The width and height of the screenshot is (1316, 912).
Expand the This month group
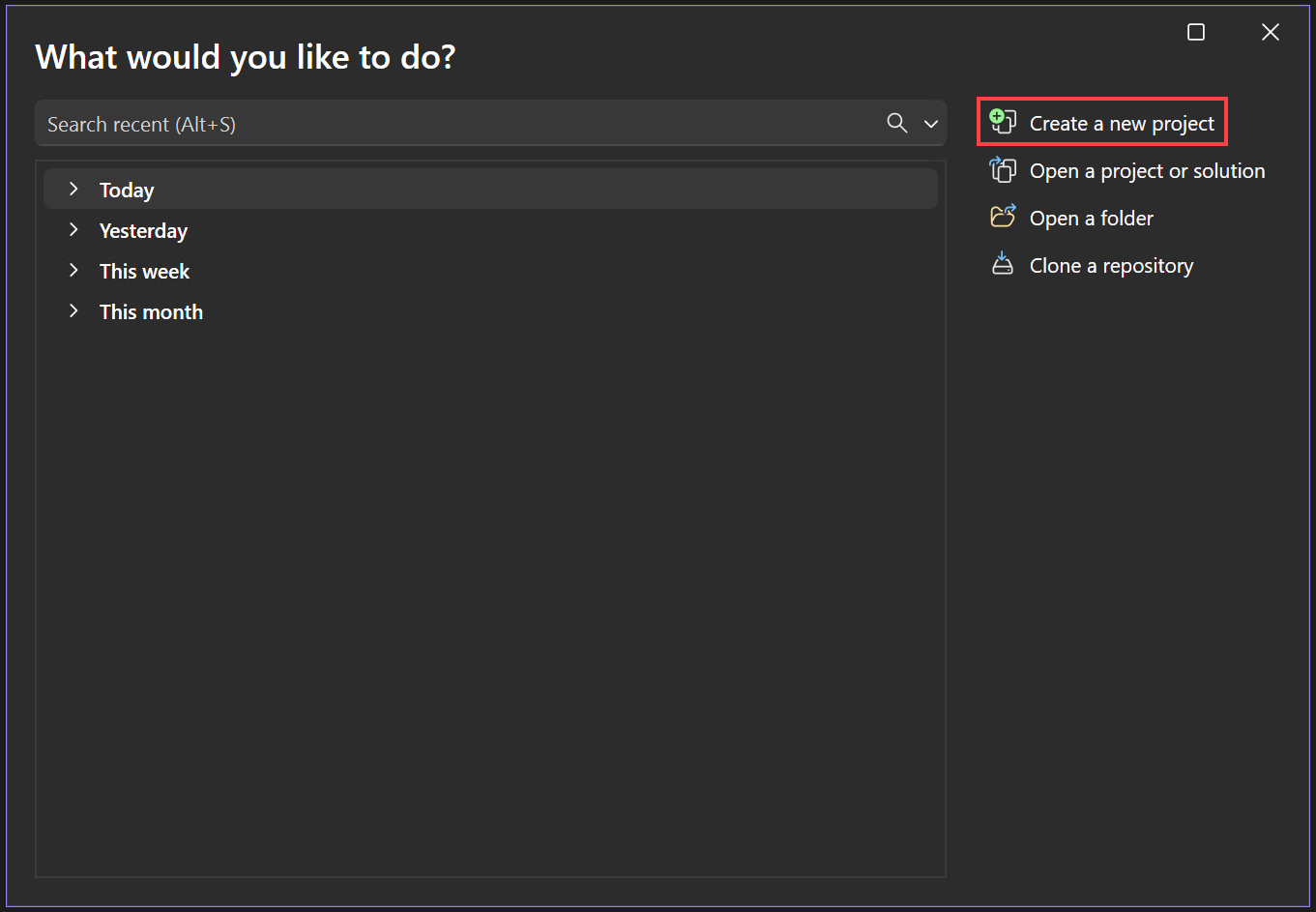(x=73, y=310)
